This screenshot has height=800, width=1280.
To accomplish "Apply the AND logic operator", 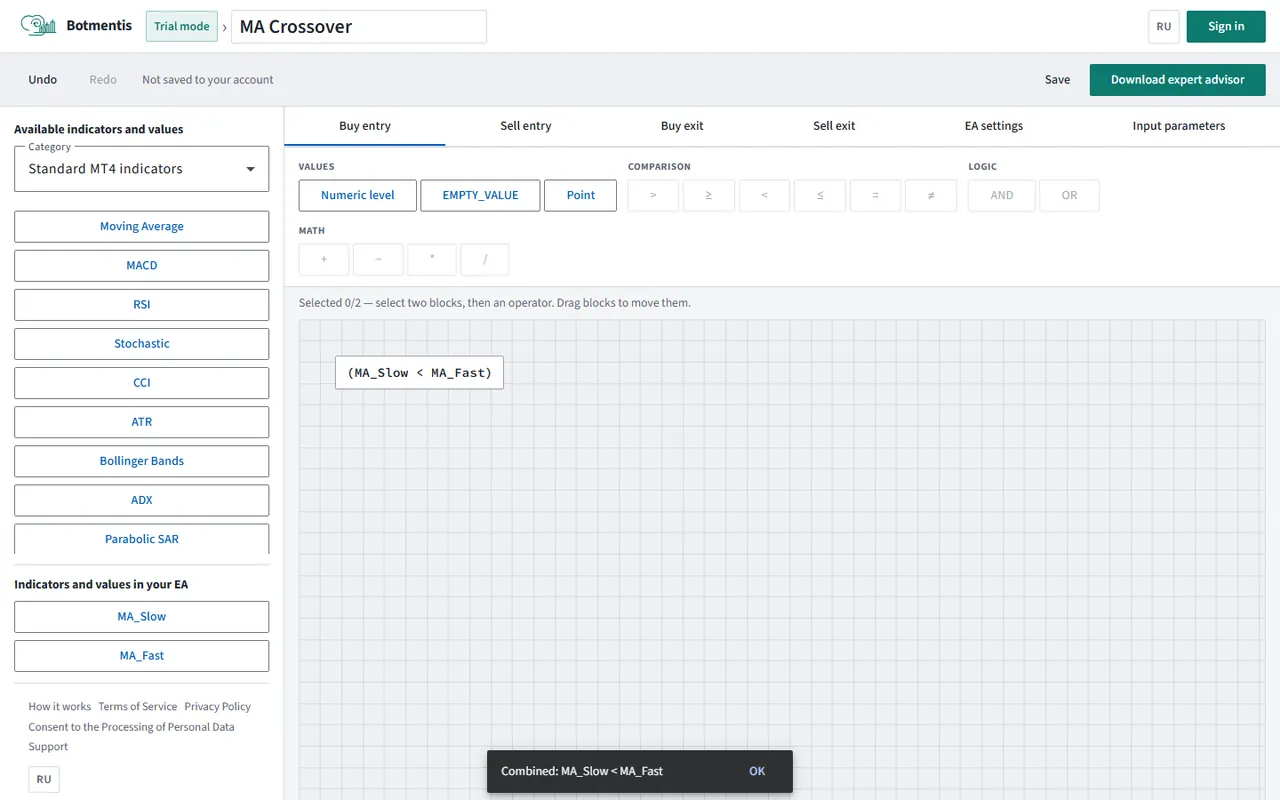I will [1002, 195].
